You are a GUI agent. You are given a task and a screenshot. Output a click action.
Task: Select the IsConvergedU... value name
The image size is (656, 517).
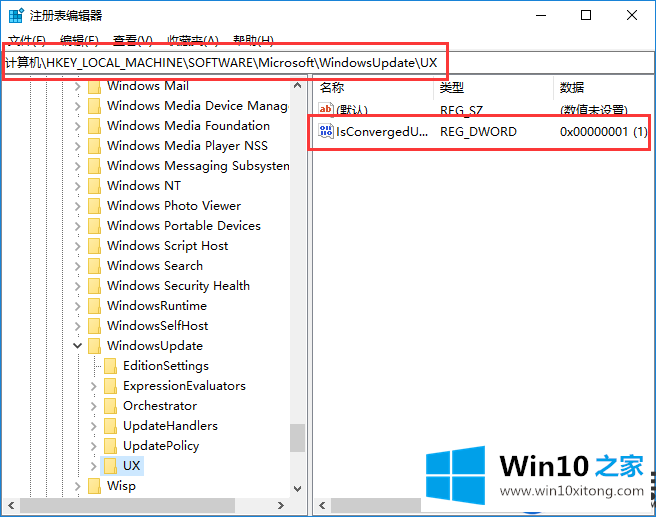382,132
